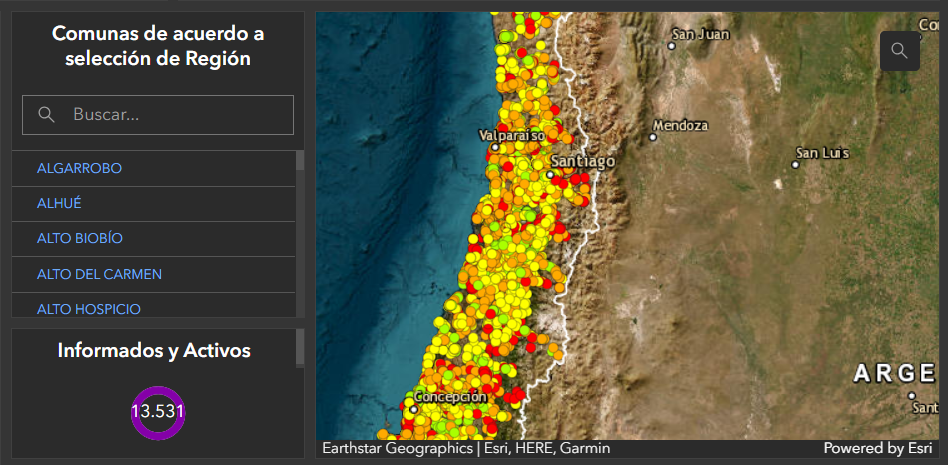
Task: Pick ALTO DEL CARMEN comuna
Action: (x=99, y=274)
